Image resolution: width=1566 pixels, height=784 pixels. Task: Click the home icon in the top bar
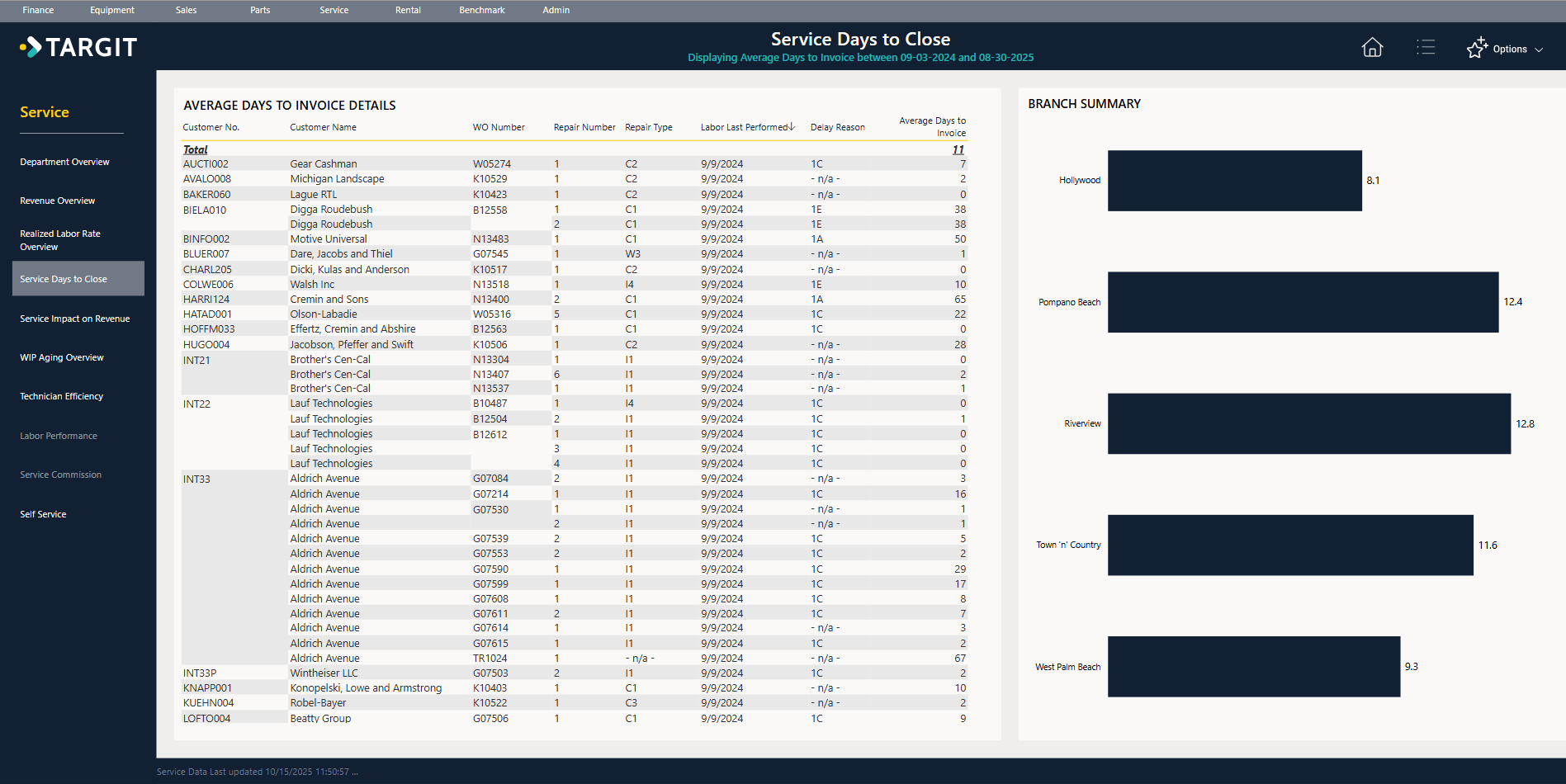(1372, 47)
